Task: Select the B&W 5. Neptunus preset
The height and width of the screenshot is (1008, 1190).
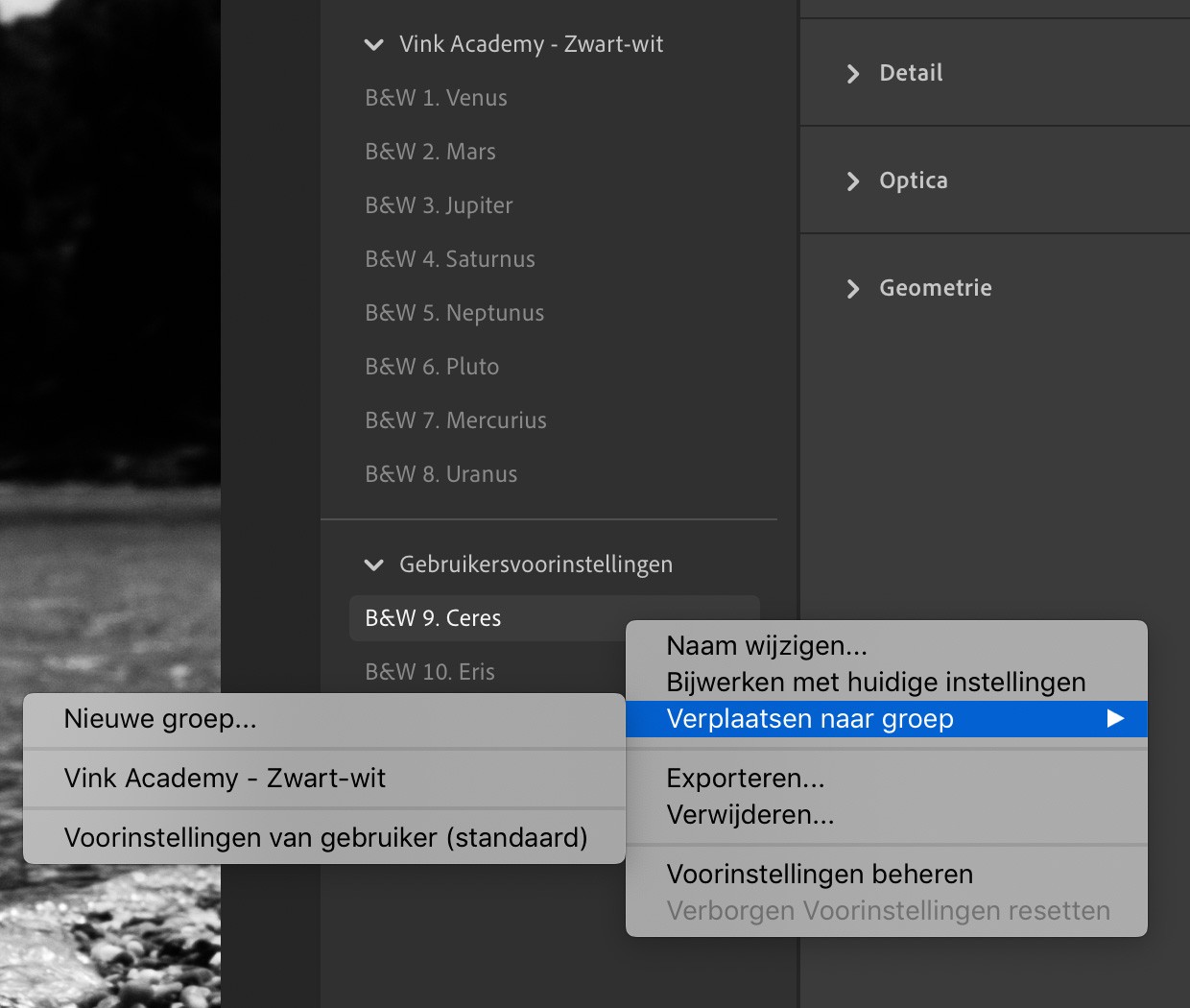Action: (454, 312)
